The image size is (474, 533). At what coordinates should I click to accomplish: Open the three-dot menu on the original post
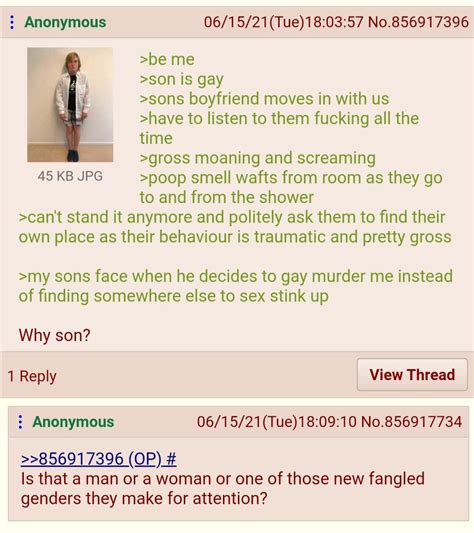[x=12, y=22]
